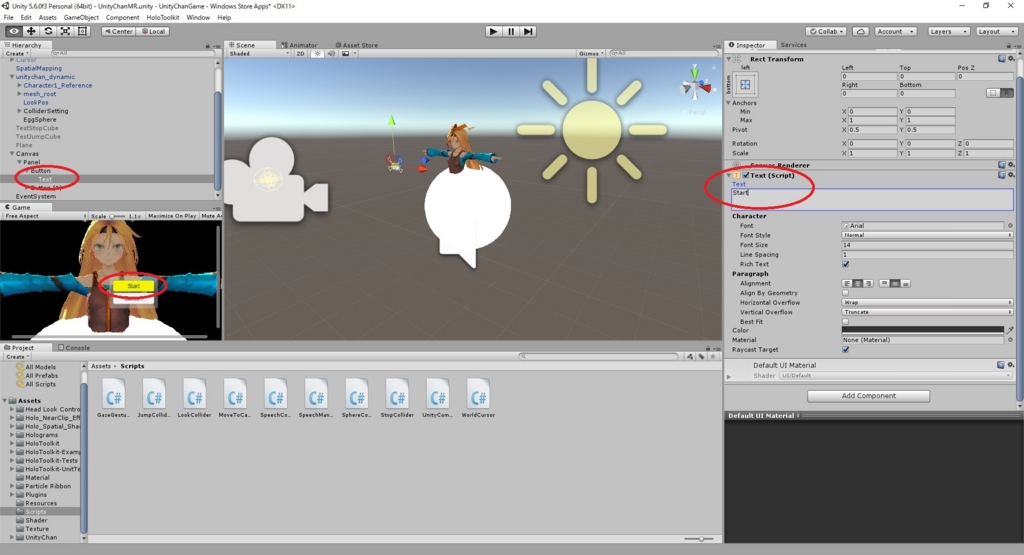The height and width of the screenshot is (555, 1024).
Task: Click the anchor presets box in Rect Transform
Action: pos(745,84)
